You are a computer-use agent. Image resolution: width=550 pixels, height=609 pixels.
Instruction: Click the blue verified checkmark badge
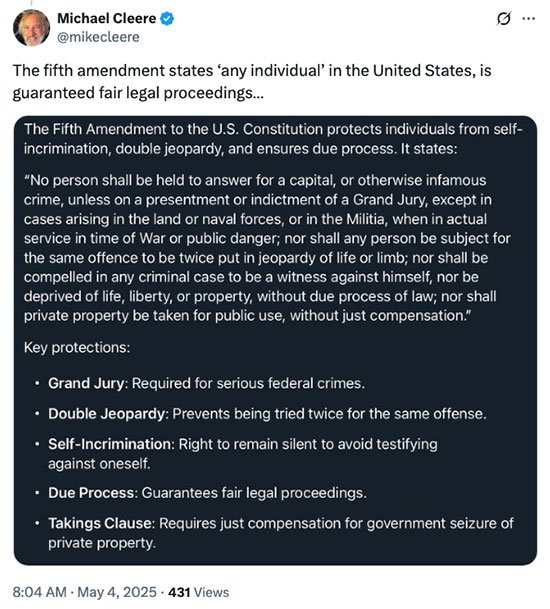click(x=167, y=19)
